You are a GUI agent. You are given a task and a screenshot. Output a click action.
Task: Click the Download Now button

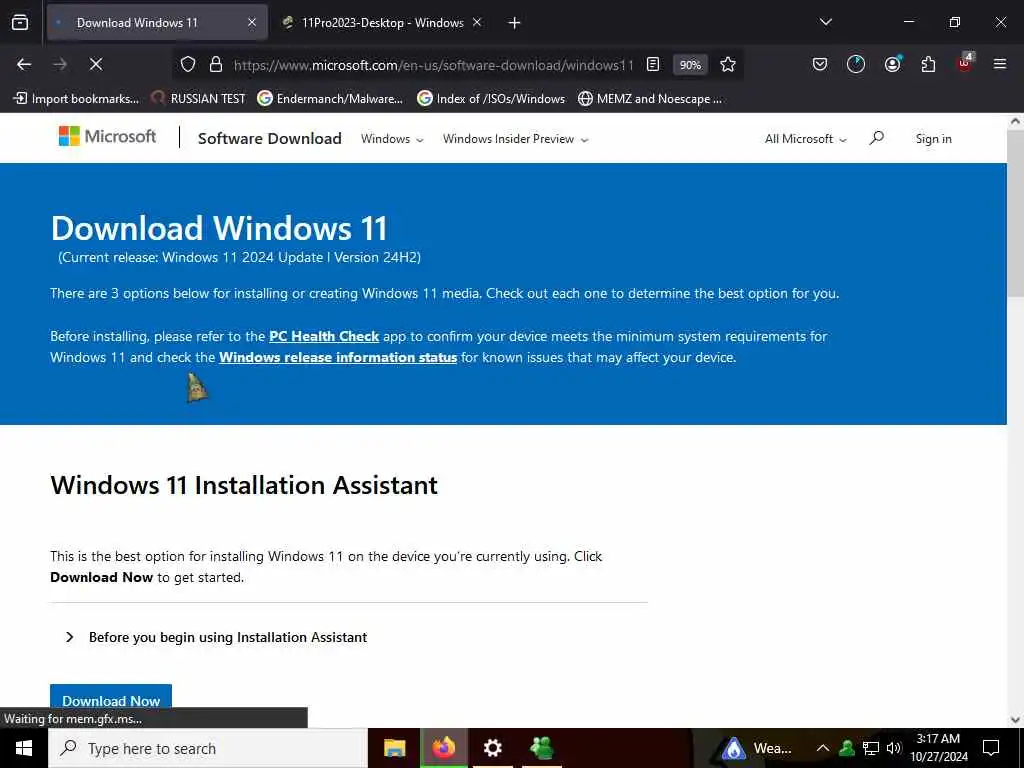coord(111,700)
